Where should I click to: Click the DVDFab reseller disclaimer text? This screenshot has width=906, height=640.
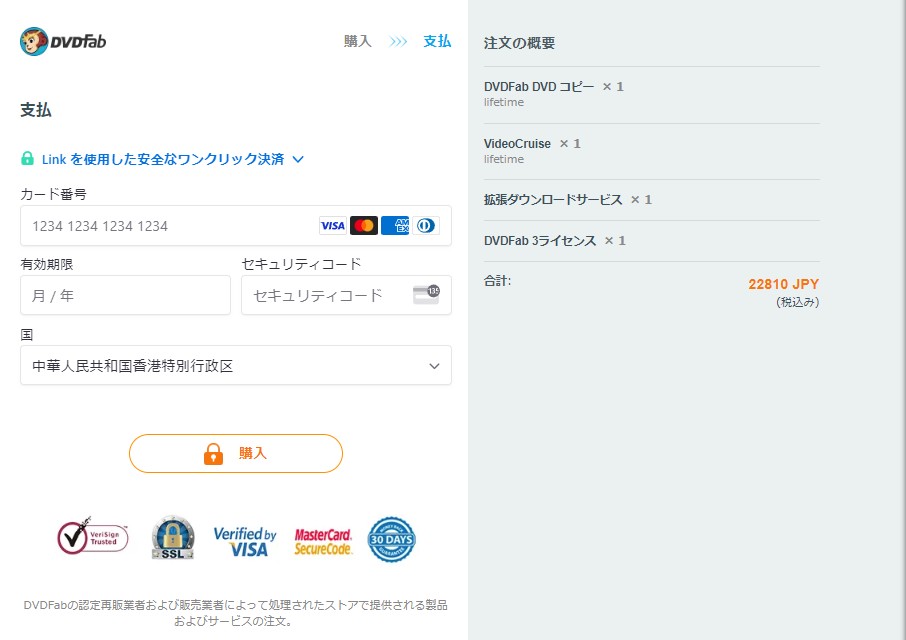pyautogui.click(x=235, y=613)
